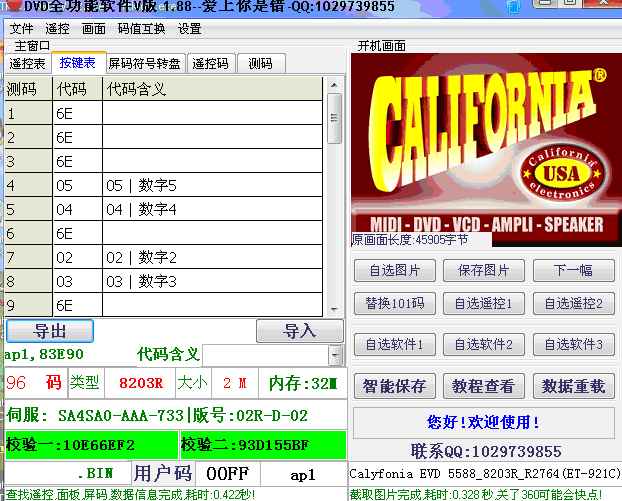The image size is (622, 501).
Task: Select the 代码含义 cell '02 | 数字2'
Action: [x=212, y=257]
